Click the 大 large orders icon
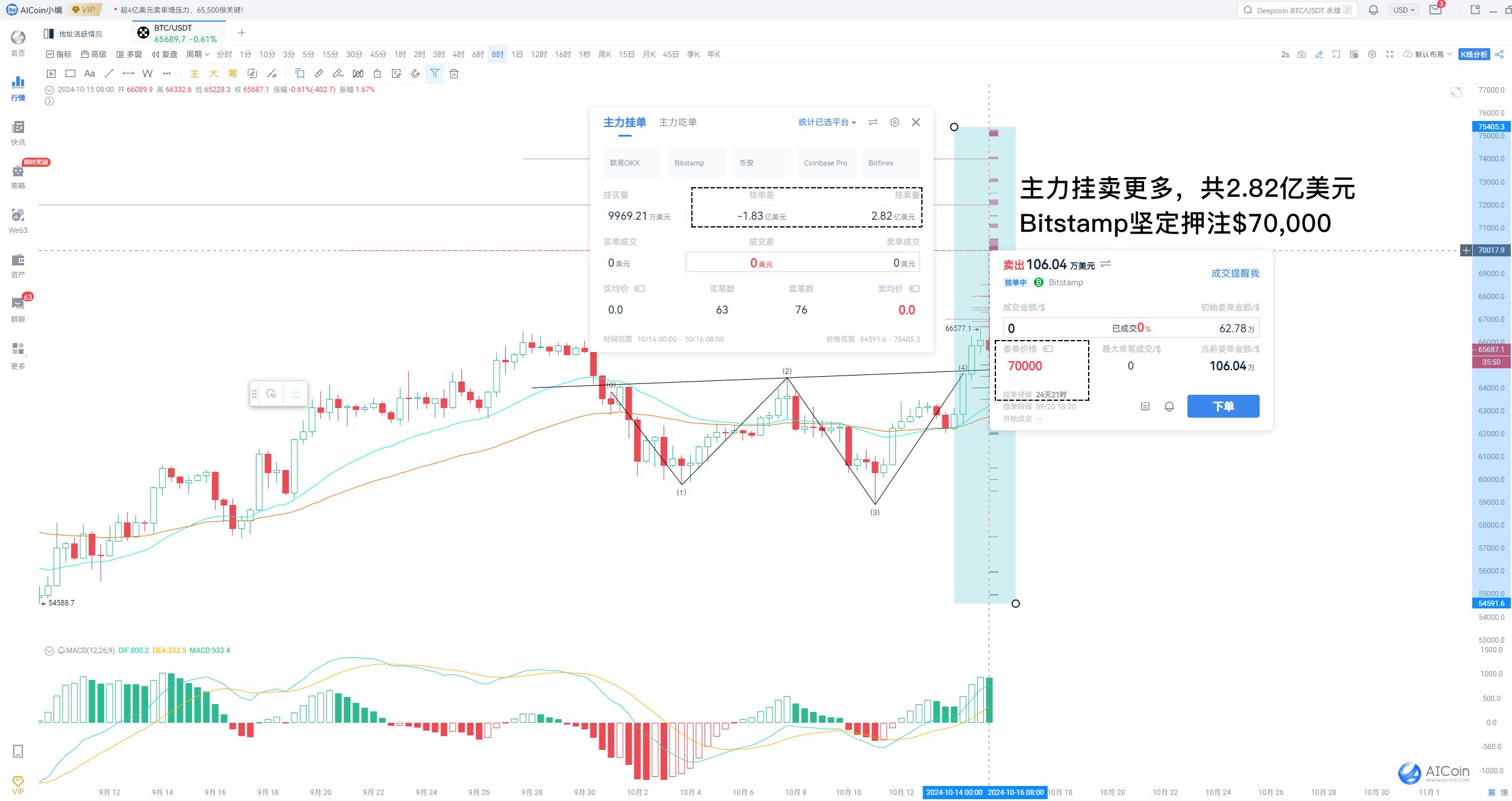 pos(214,73)
